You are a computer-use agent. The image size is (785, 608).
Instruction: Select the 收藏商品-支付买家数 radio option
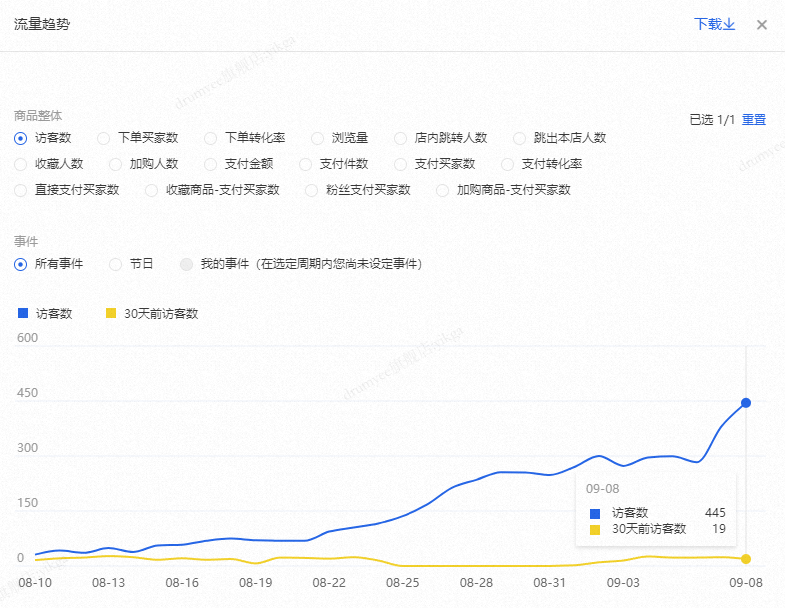pos(151,190)
